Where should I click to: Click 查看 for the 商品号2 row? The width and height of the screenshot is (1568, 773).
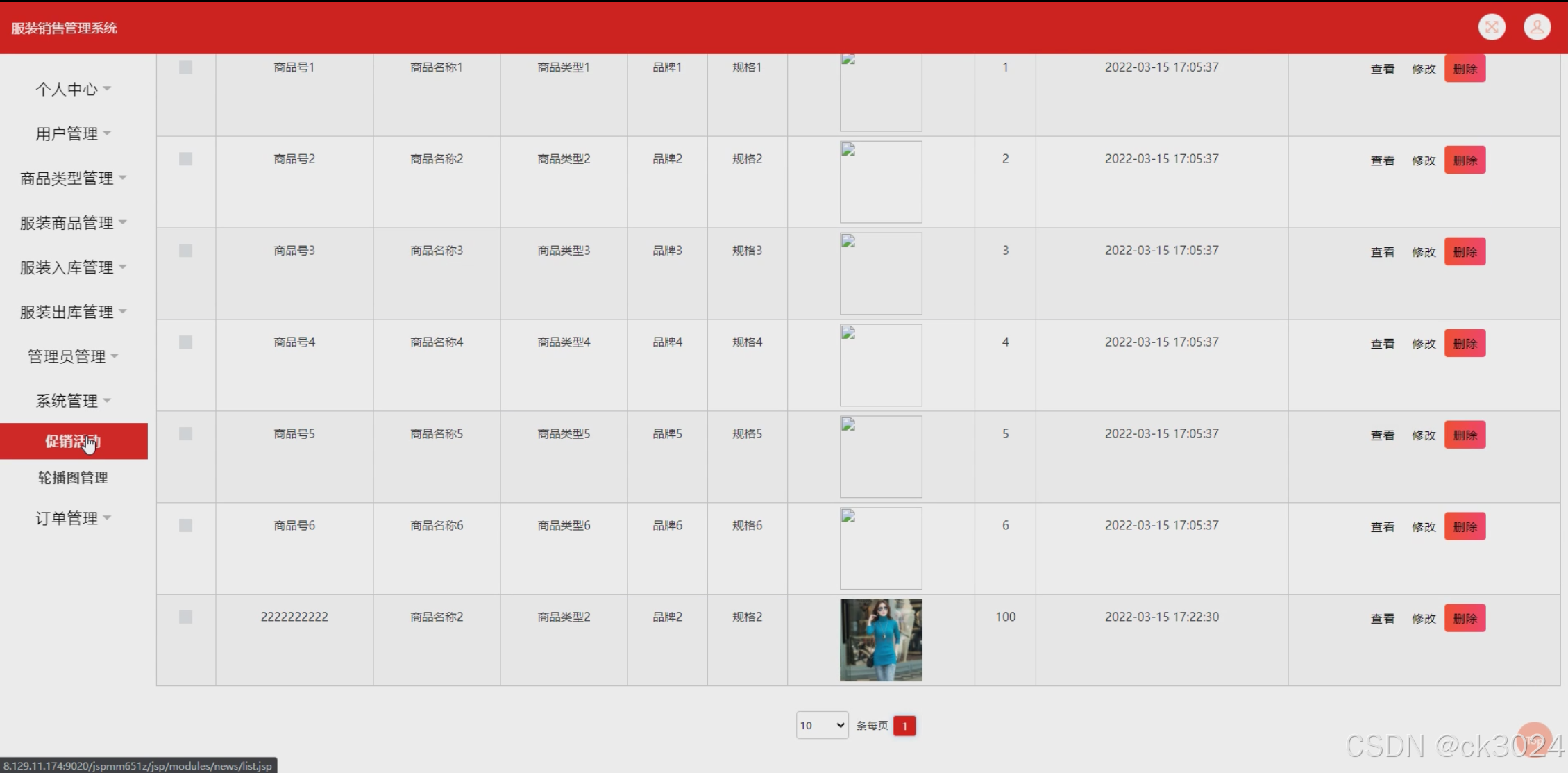point(1382,160)
